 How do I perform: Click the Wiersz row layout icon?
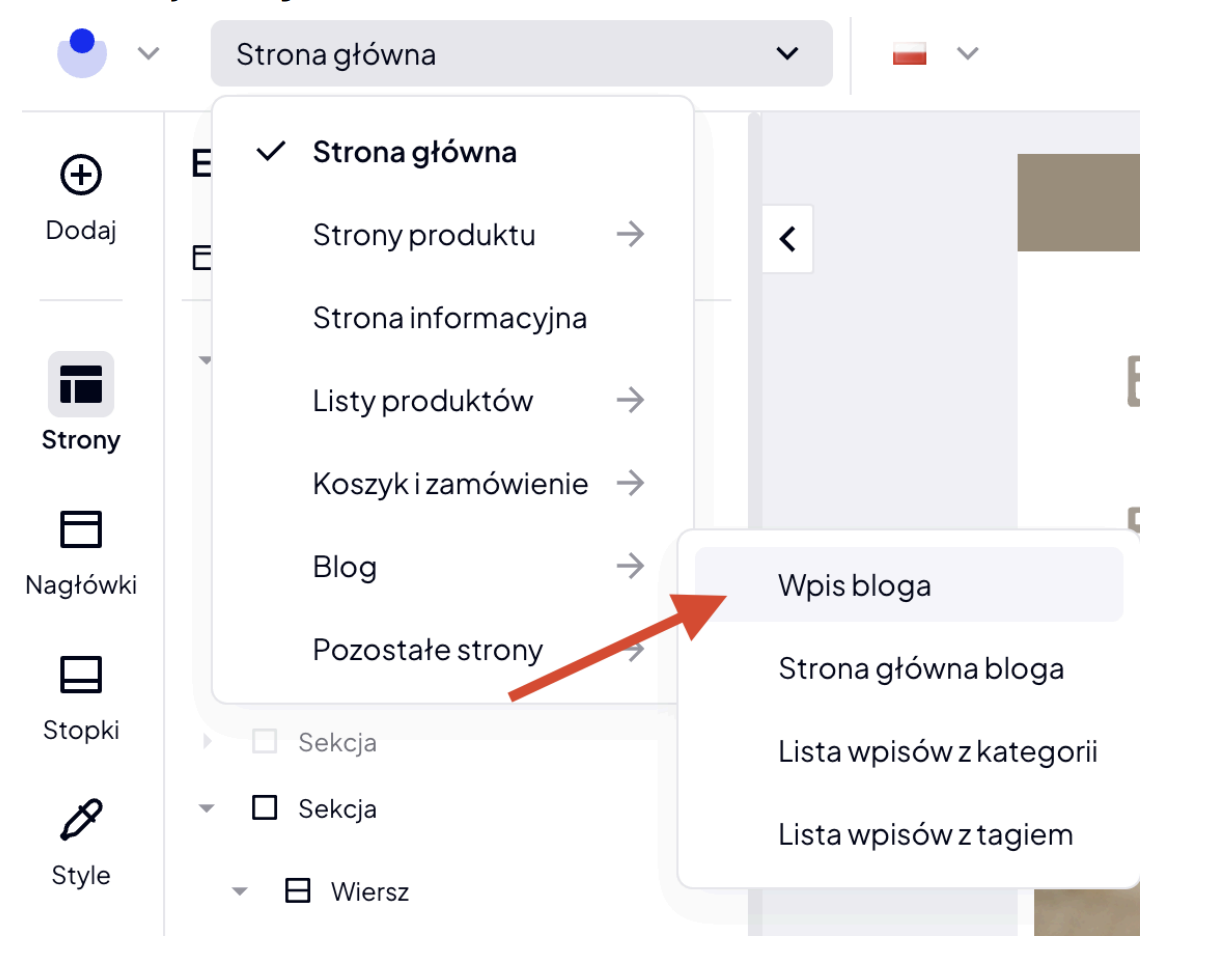click(x=297, y=890)
